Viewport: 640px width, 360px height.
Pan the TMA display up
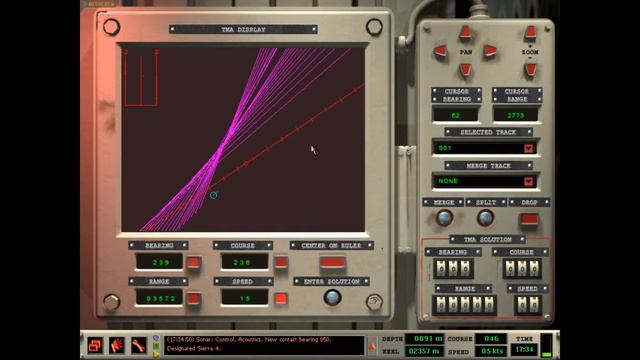pyautogui.click(x=465, y=33)
